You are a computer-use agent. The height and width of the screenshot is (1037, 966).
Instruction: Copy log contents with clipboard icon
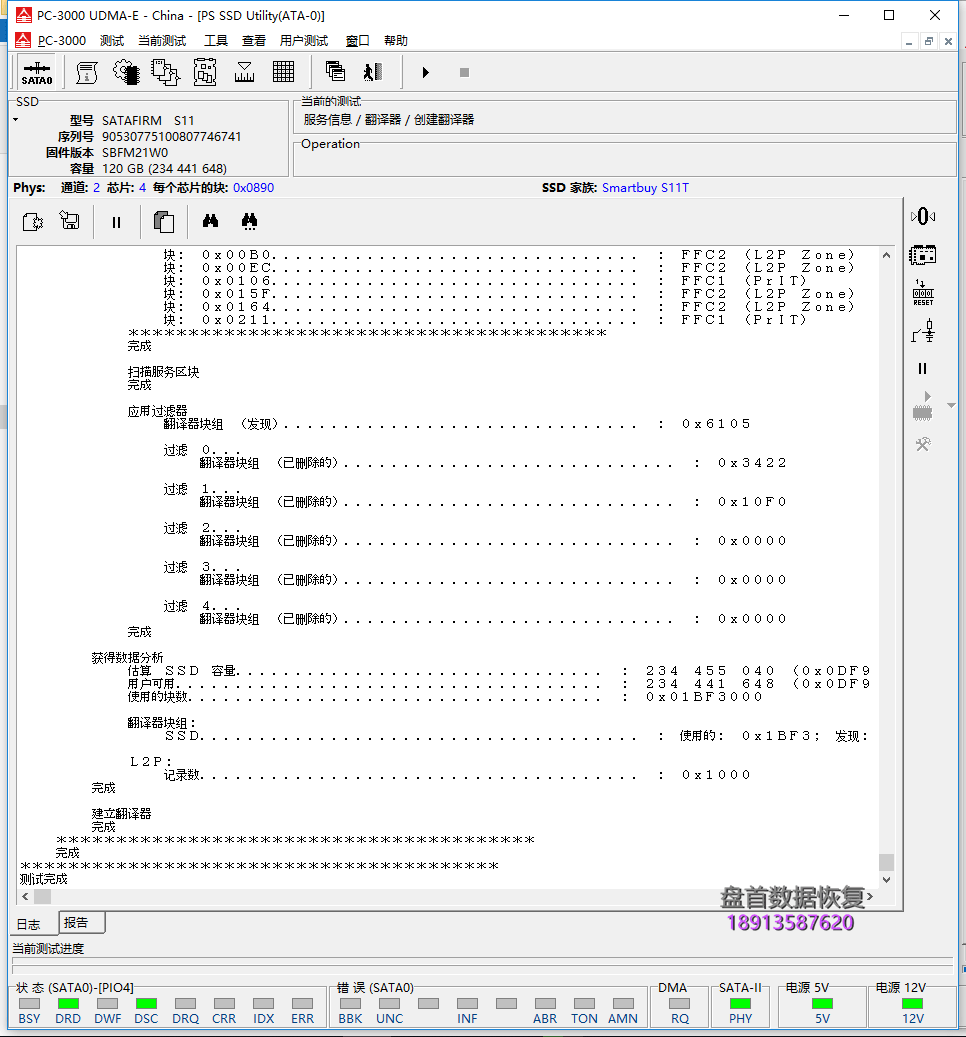[164, 222]
